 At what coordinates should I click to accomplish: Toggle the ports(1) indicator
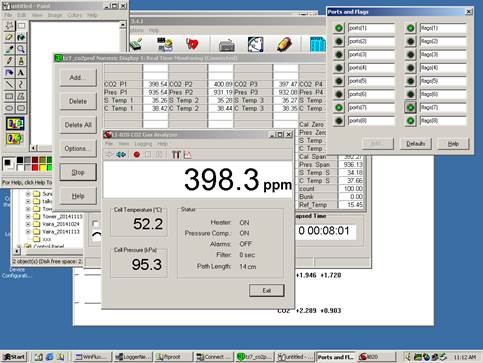(339, 28)
